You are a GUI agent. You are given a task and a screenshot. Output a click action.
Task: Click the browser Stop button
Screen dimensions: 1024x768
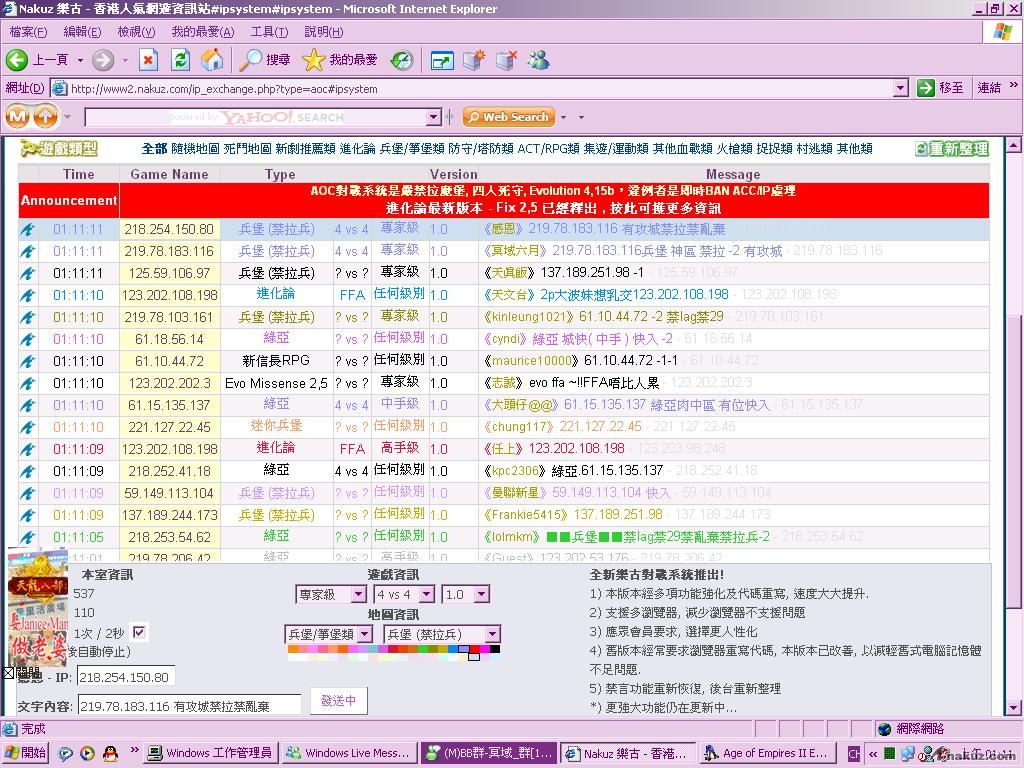click(x=148, y=60)
